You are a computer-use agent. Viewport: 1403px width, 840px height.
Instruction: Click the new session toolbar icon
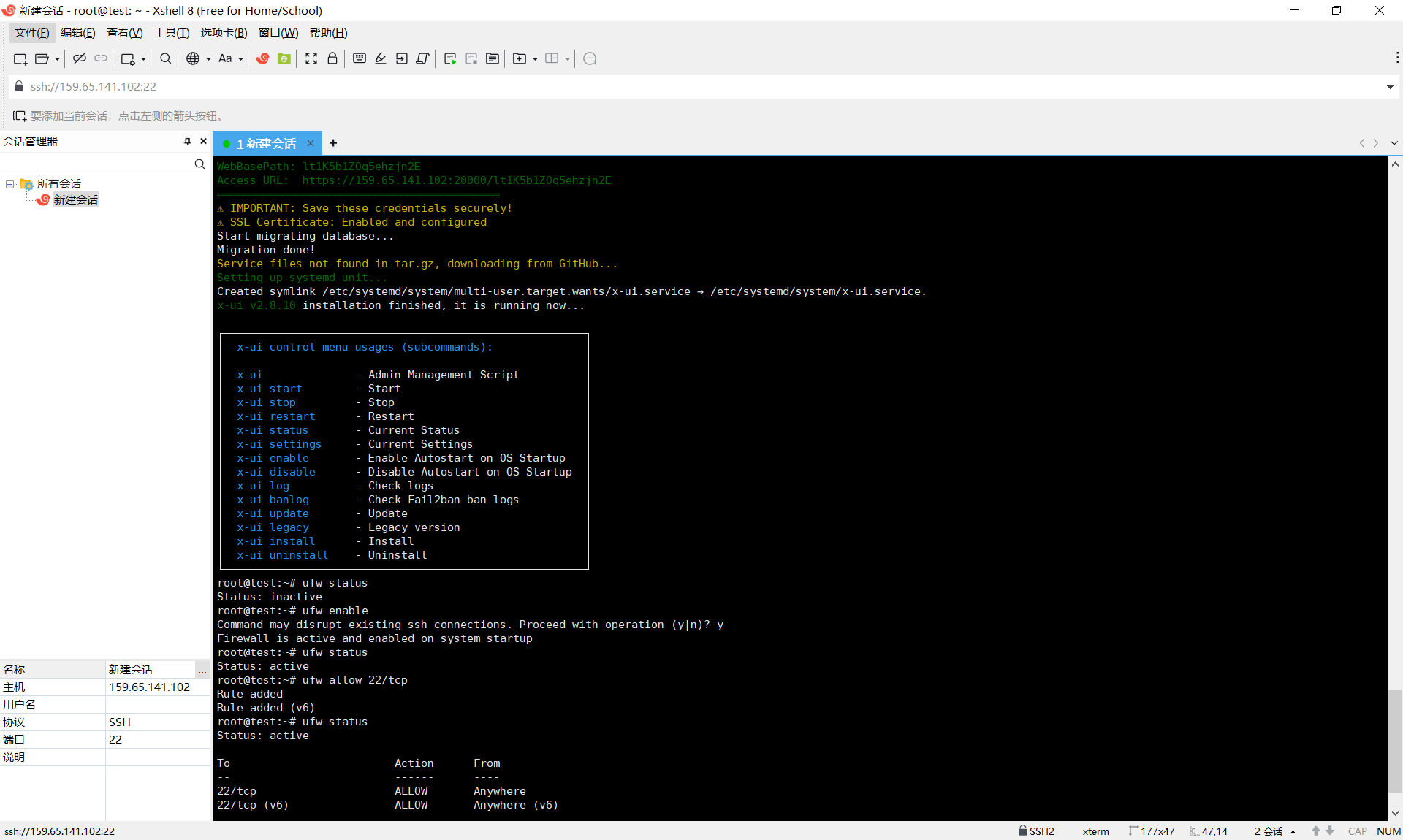click(20, 58)
